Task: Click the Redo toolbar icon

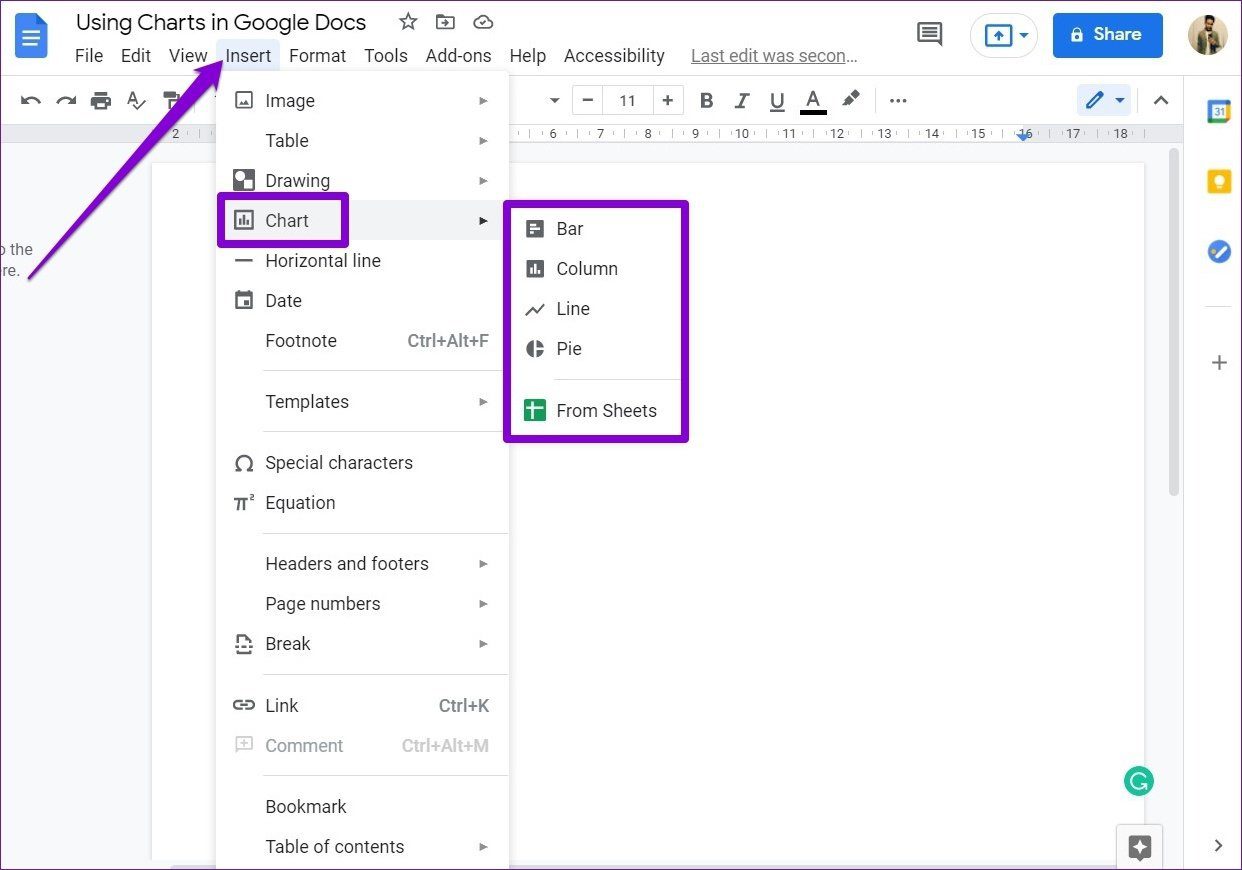Action: [x=66, y=100]
